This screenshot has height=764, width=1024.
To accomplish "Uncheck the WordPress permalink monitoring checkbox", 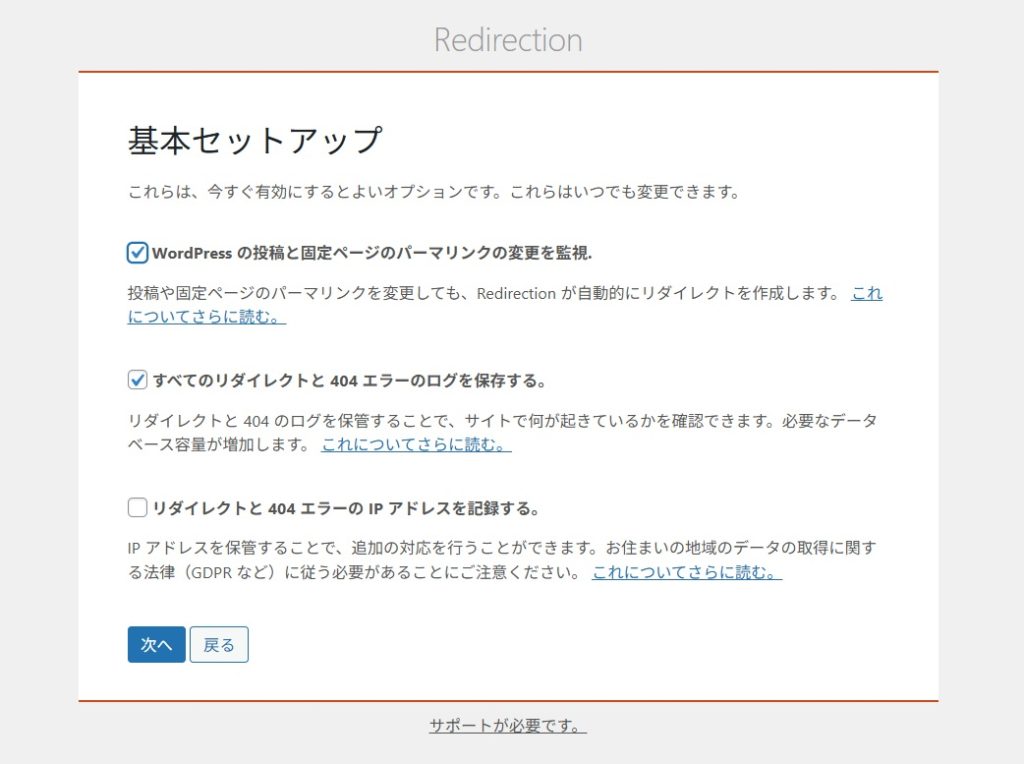I will 137,253.
